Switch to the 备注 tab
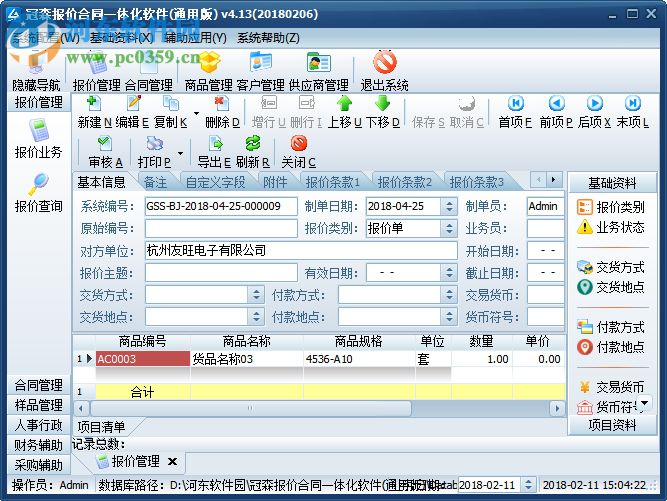This screenshot has width=667, height=501. (x=156, y=182)
